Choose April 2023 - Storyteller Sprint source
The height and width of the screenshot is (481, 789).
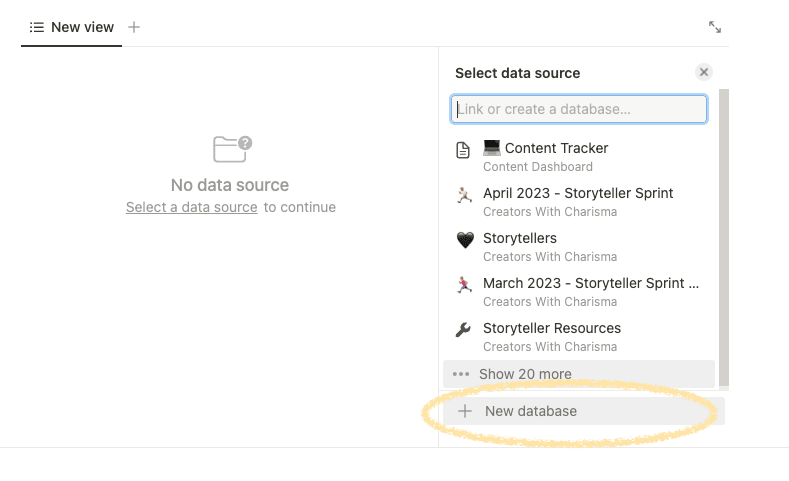pyautogui.click(x=579, y=202)
